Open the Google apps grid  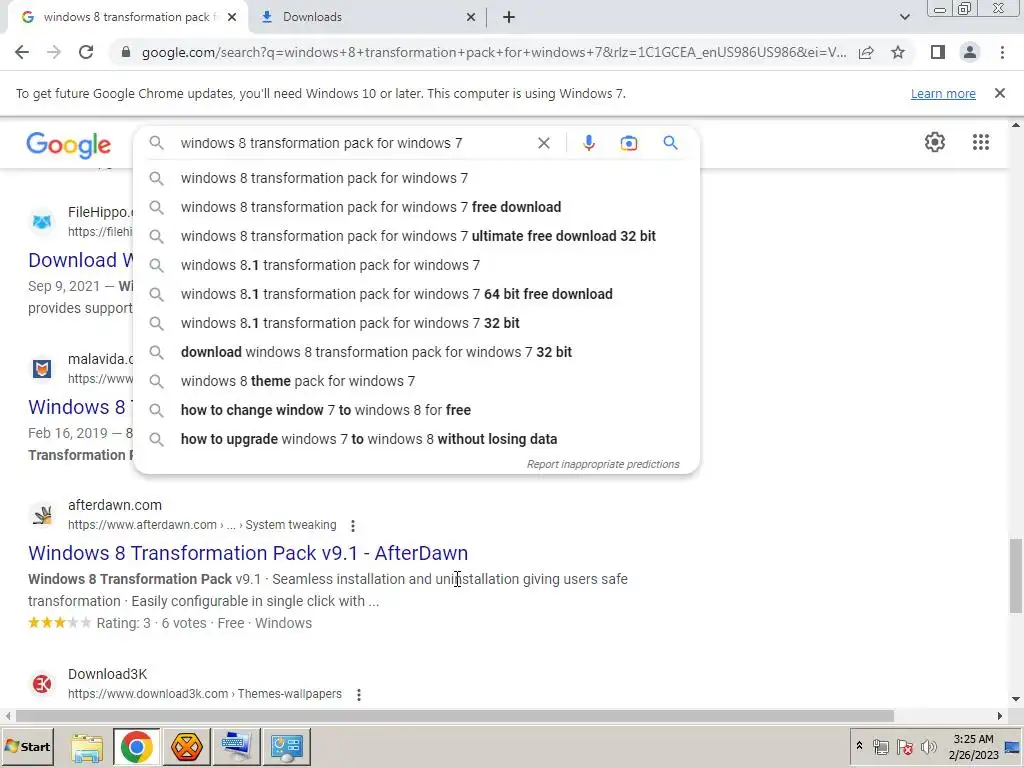[x=980, y=142]
